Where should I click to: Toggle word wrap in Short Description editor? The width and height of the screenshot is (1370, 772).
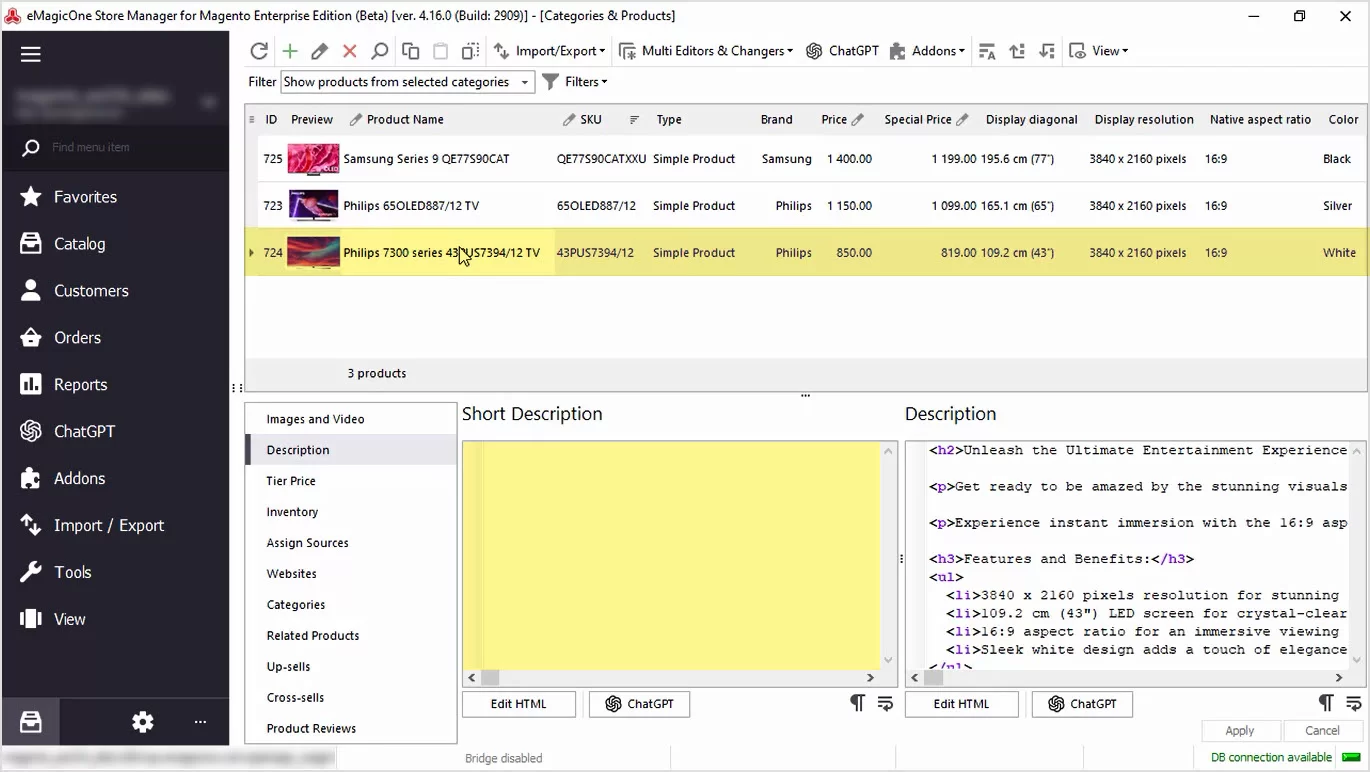point(885,703)
